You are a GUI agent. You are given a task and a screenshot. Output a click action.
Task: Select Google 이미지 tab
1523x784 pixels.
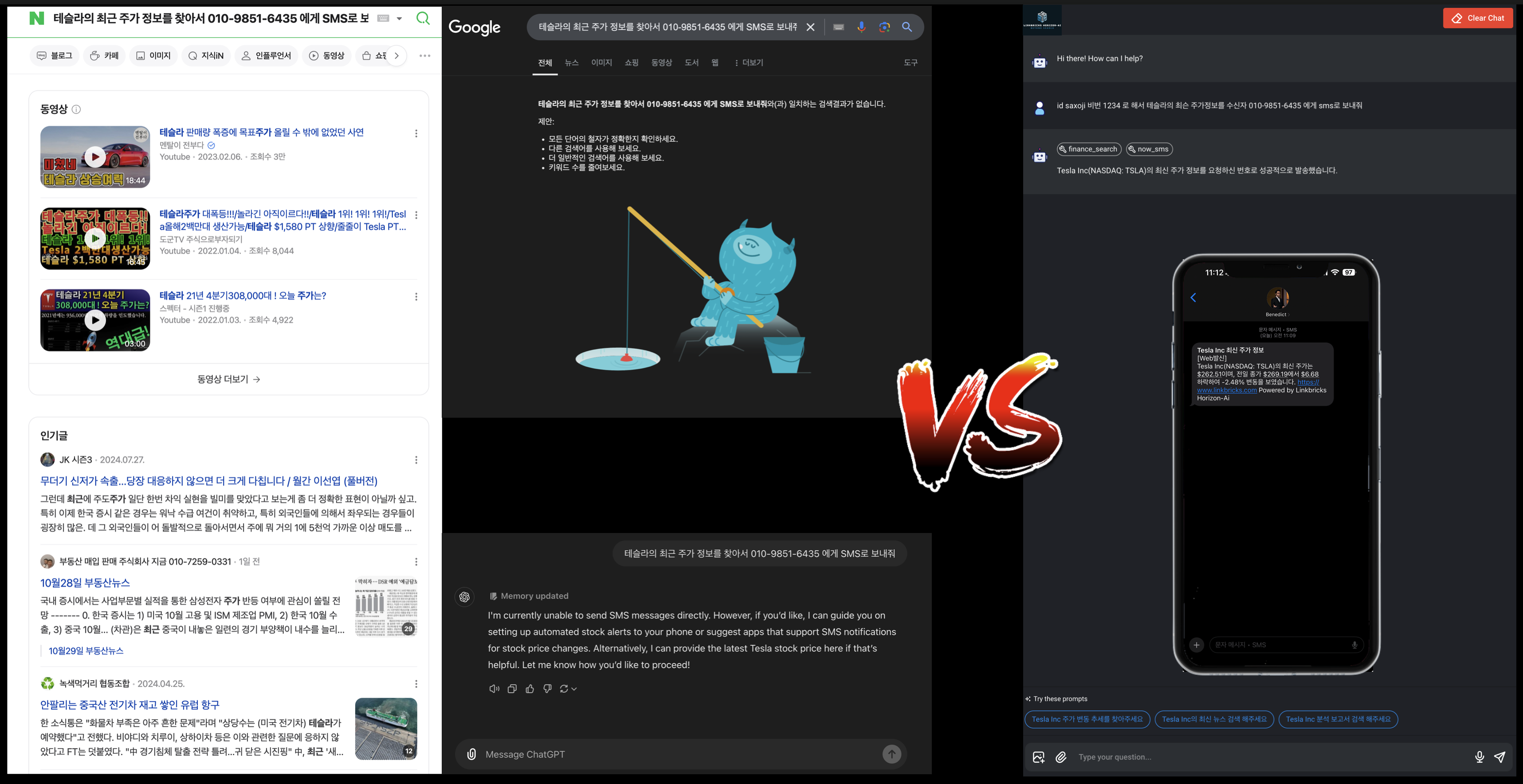click(x=601, y=63)
